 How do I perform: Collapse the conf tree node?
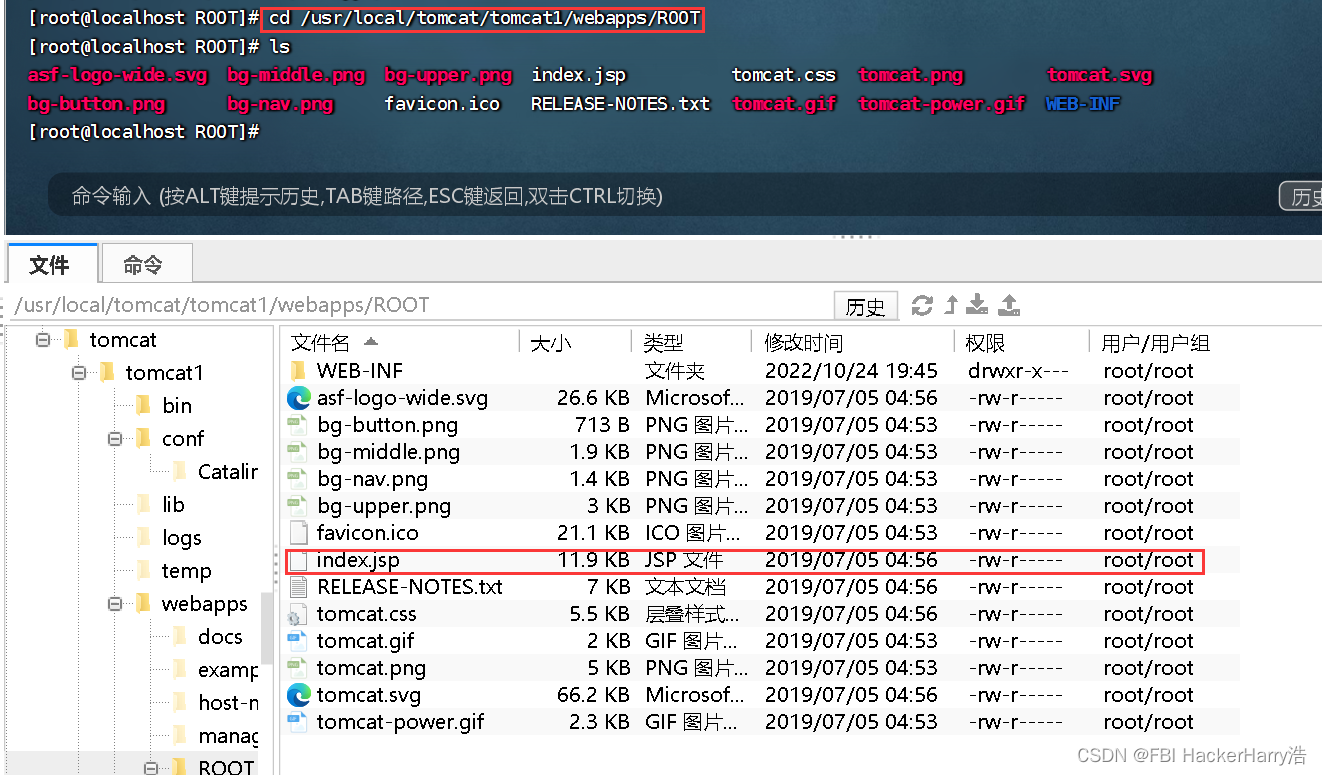coord(114,438)
